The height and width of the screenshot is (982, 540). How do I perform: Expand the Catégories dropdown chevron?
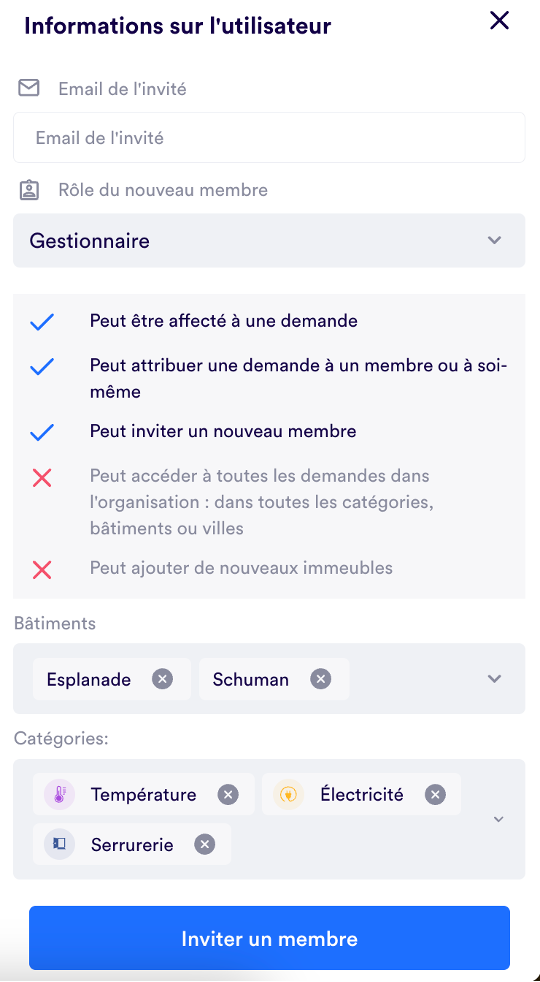[499, 819]
